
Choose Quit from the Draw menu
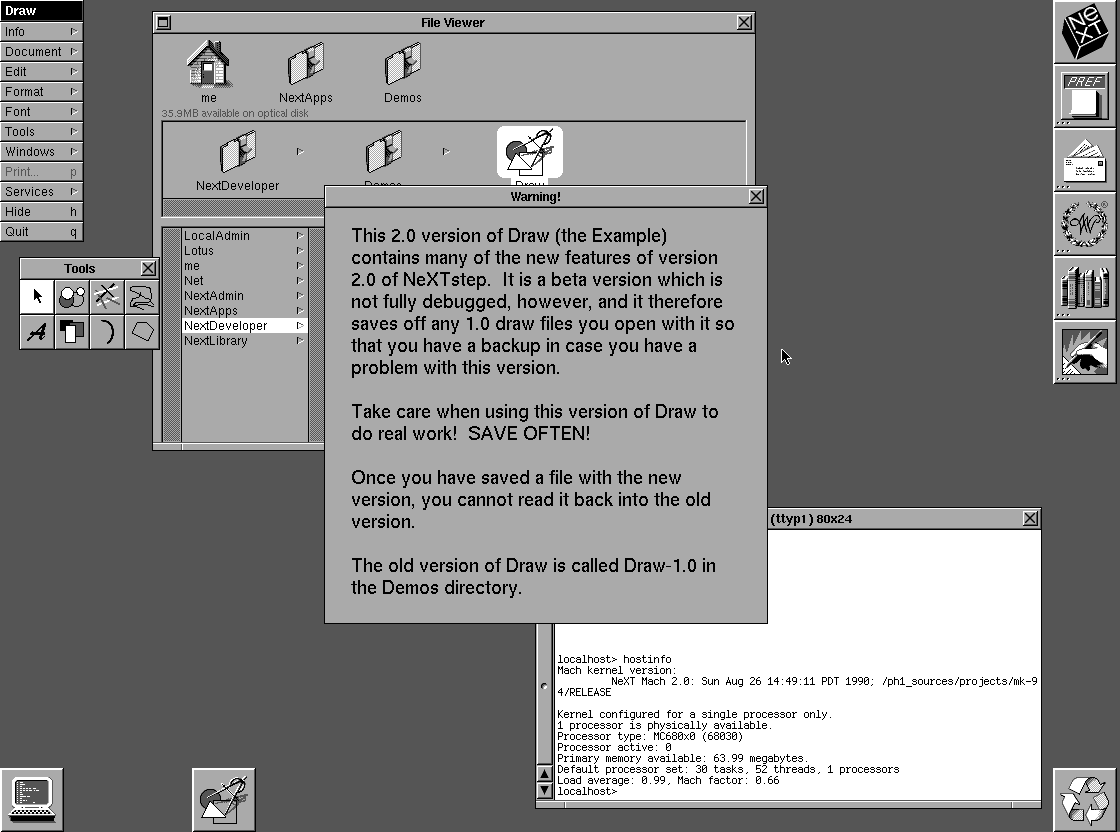click(x=41, y=231)
